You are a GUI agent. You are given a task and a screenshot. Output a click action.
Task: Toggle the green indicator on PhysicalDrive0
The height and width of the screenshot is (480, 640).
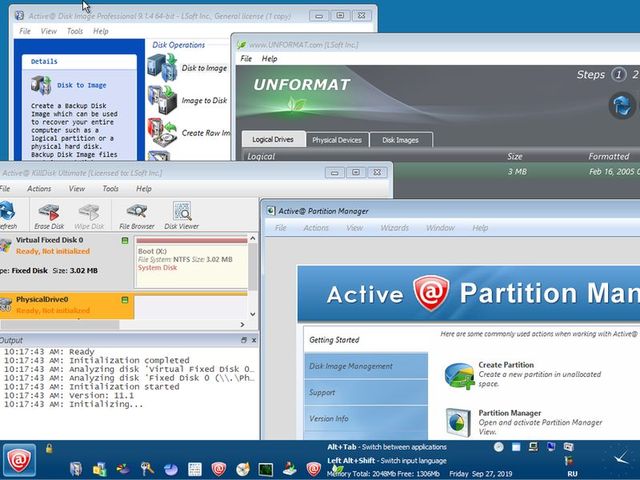coord(125,299)
